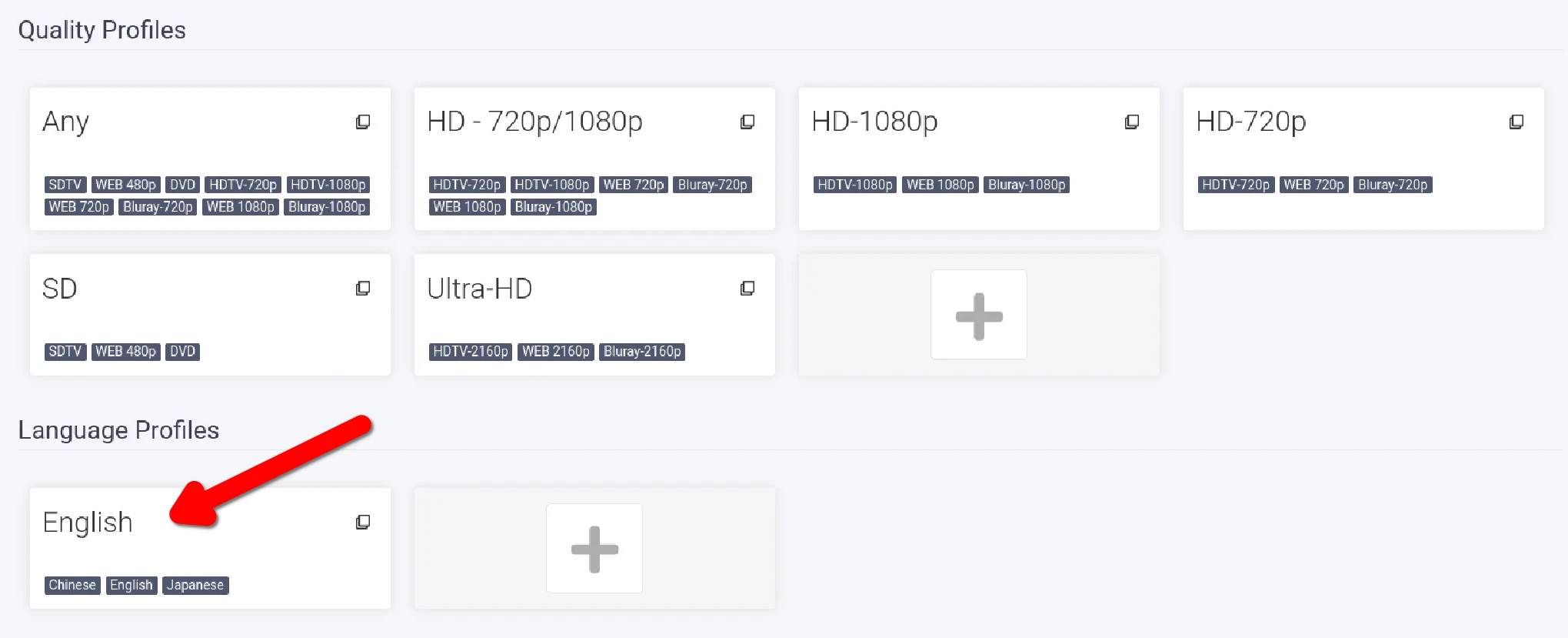Open the HD-1080p profile title
Screen dimensions: 1568x638
874,122
